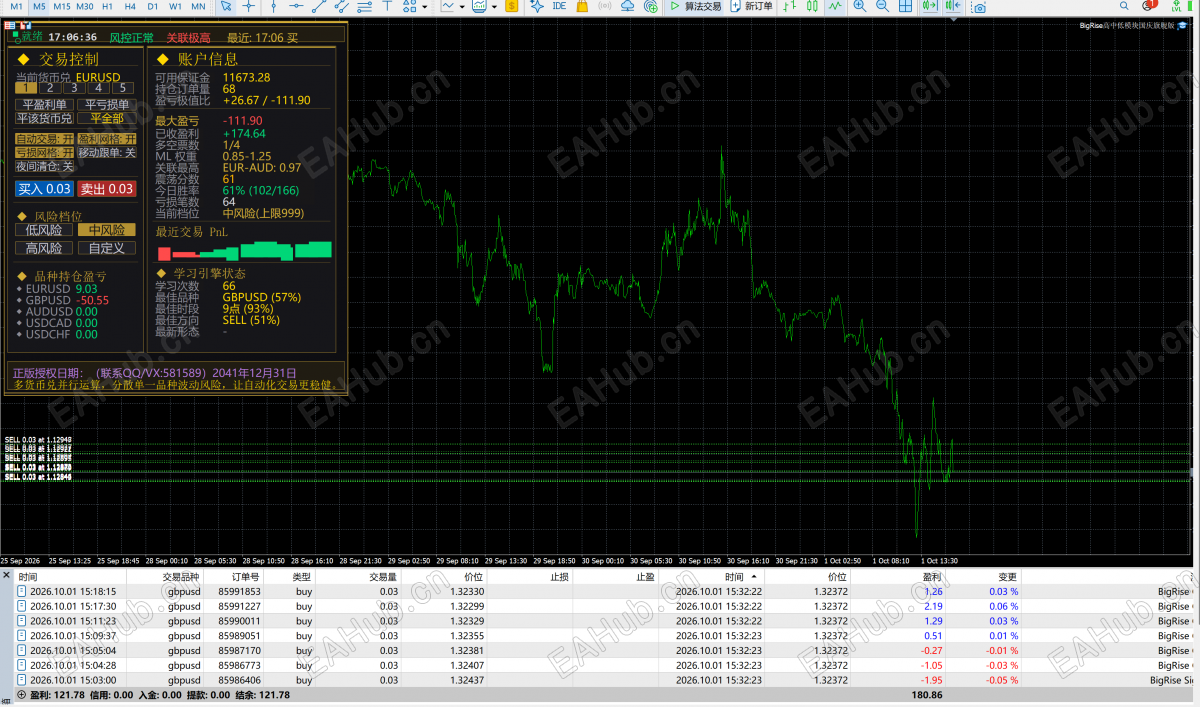1200x707 pixels.
Task: Draw a vertical line on chart
Action: [273, 6]
